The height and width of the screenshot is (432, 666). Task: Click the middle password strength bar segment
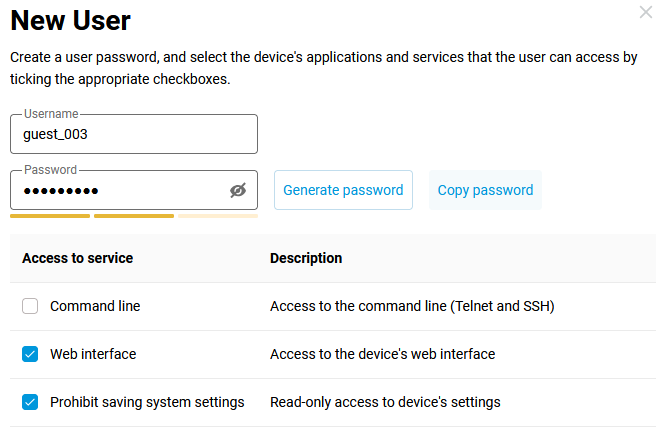click(x=134, y=215)
